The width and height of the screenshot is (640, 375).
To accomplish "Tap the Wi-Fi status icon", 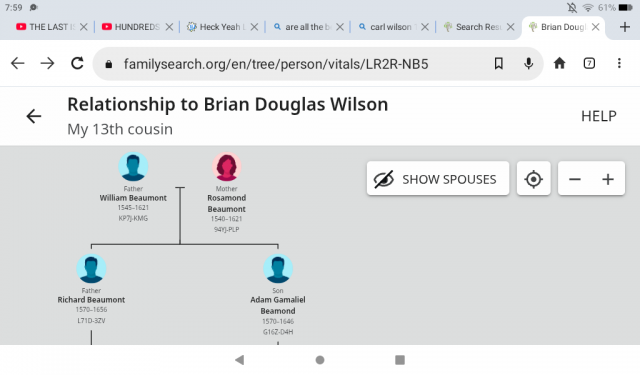I will (588, 7).
